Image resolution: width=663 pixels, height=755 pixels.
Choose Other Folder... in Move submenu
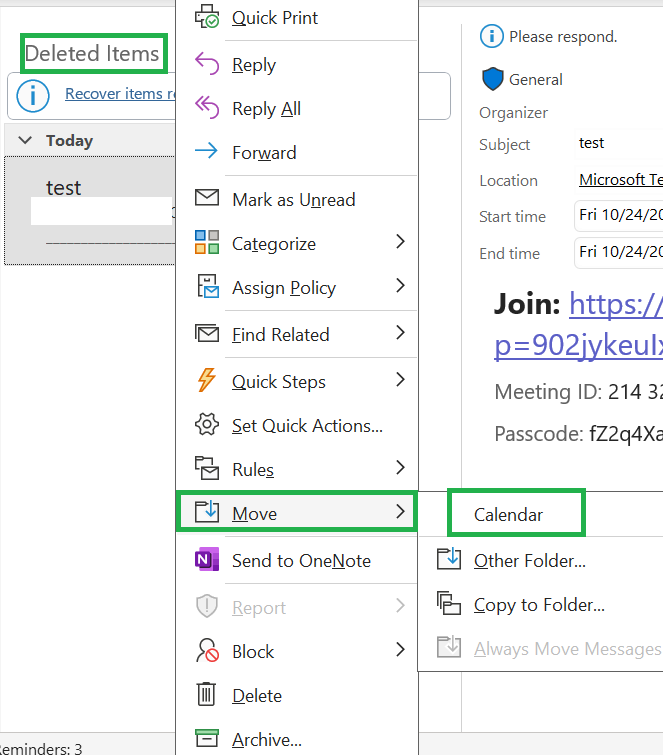[540, 561]
